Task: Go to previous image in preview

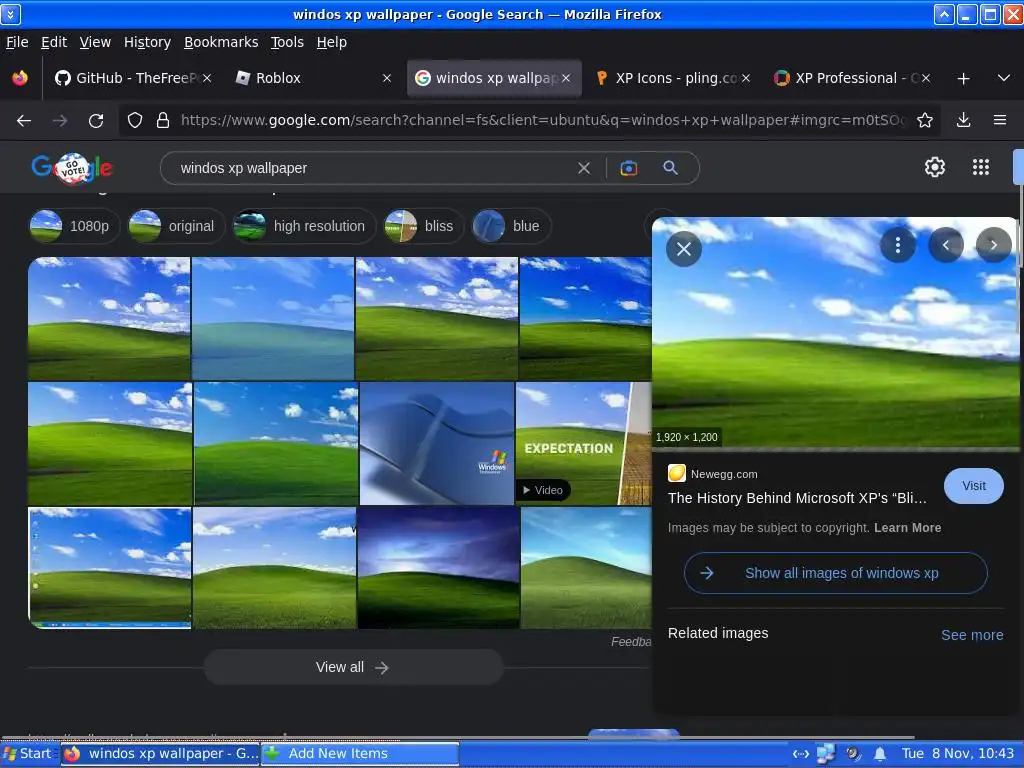Action: click(x=946, y=245)
